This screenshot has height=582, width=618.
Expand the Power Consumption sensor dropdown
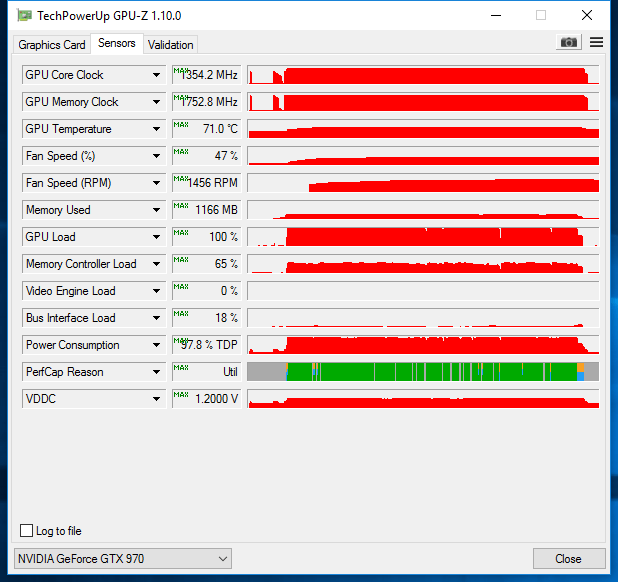(156, 345)
